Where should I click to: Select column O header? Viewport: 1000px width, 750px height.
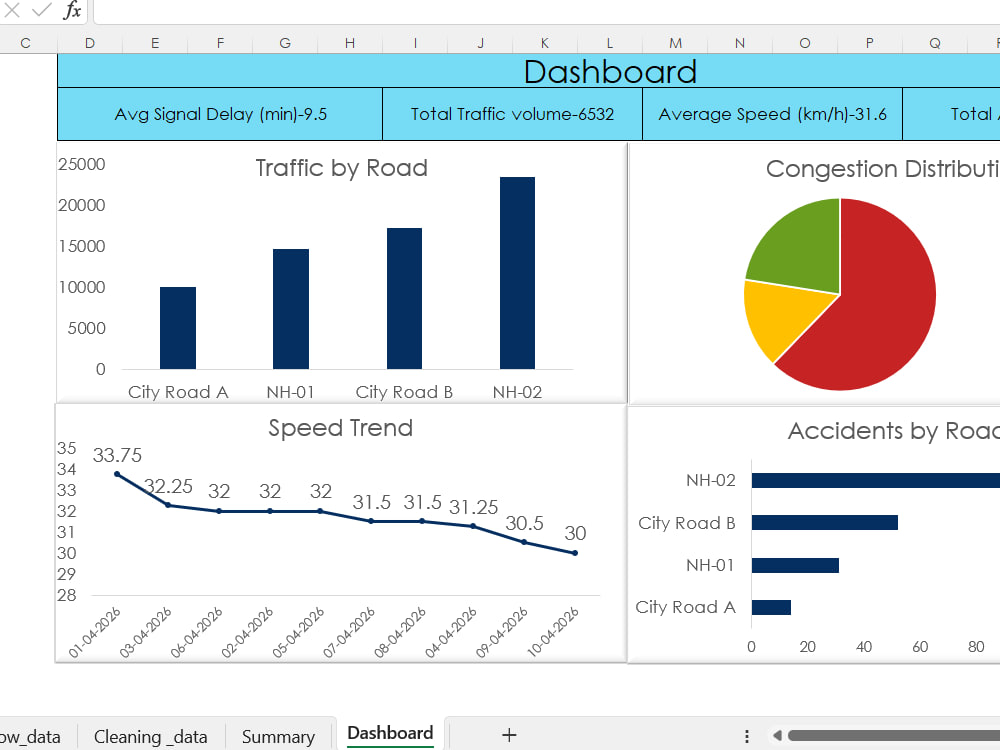(805, 43)
